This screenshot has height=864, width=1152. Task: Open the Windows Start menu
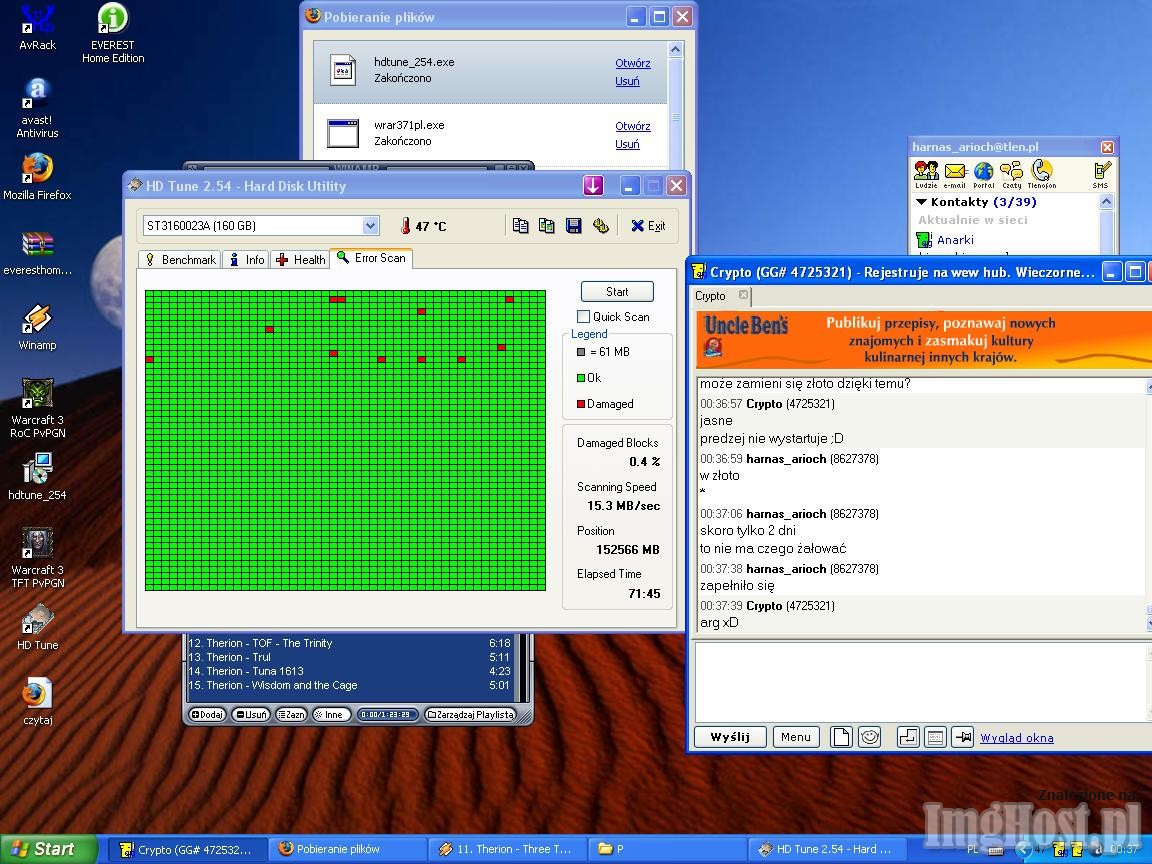[48, 849]
